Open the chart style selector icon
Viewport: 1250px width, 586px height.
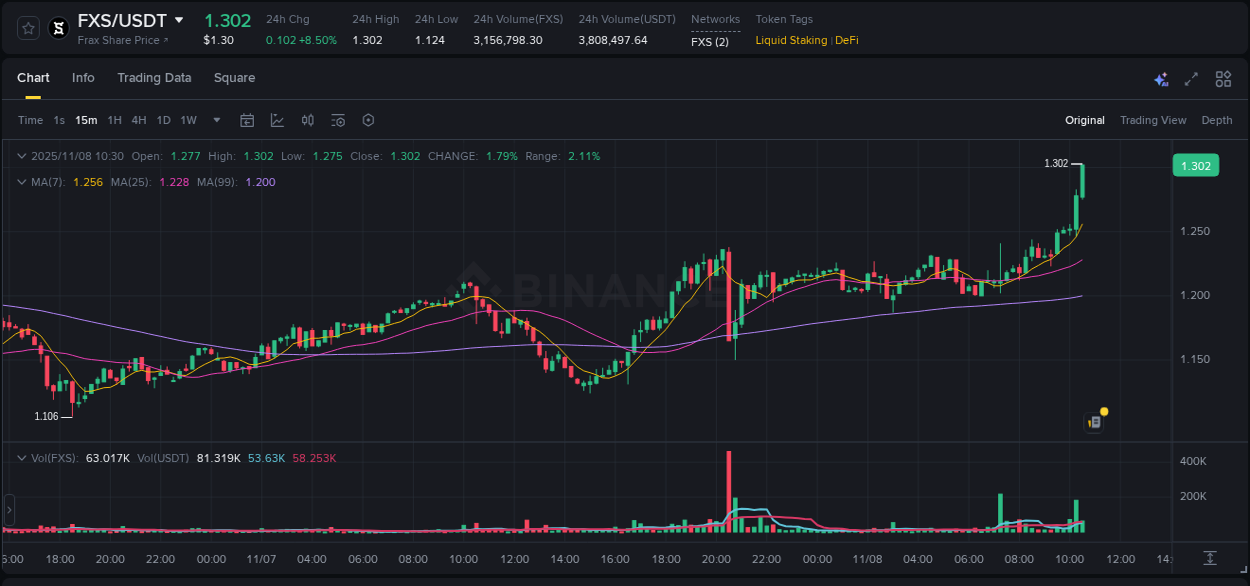click(x=277, y=119)
